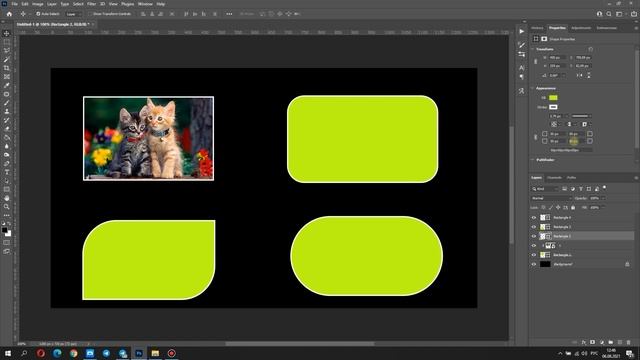Click the search icon at top right
This screenshot has width=640, height=360.
click(609, 14)
